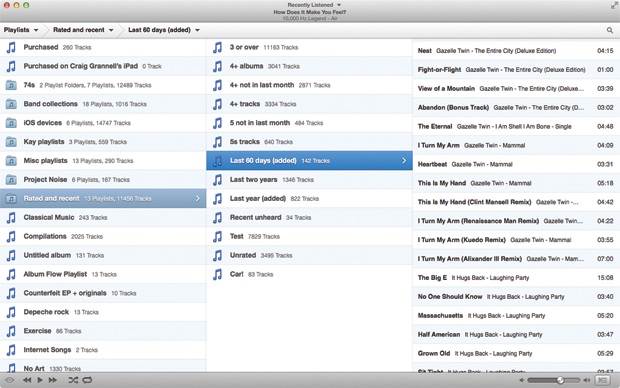Select the track Massachusetts

point(516,316)
